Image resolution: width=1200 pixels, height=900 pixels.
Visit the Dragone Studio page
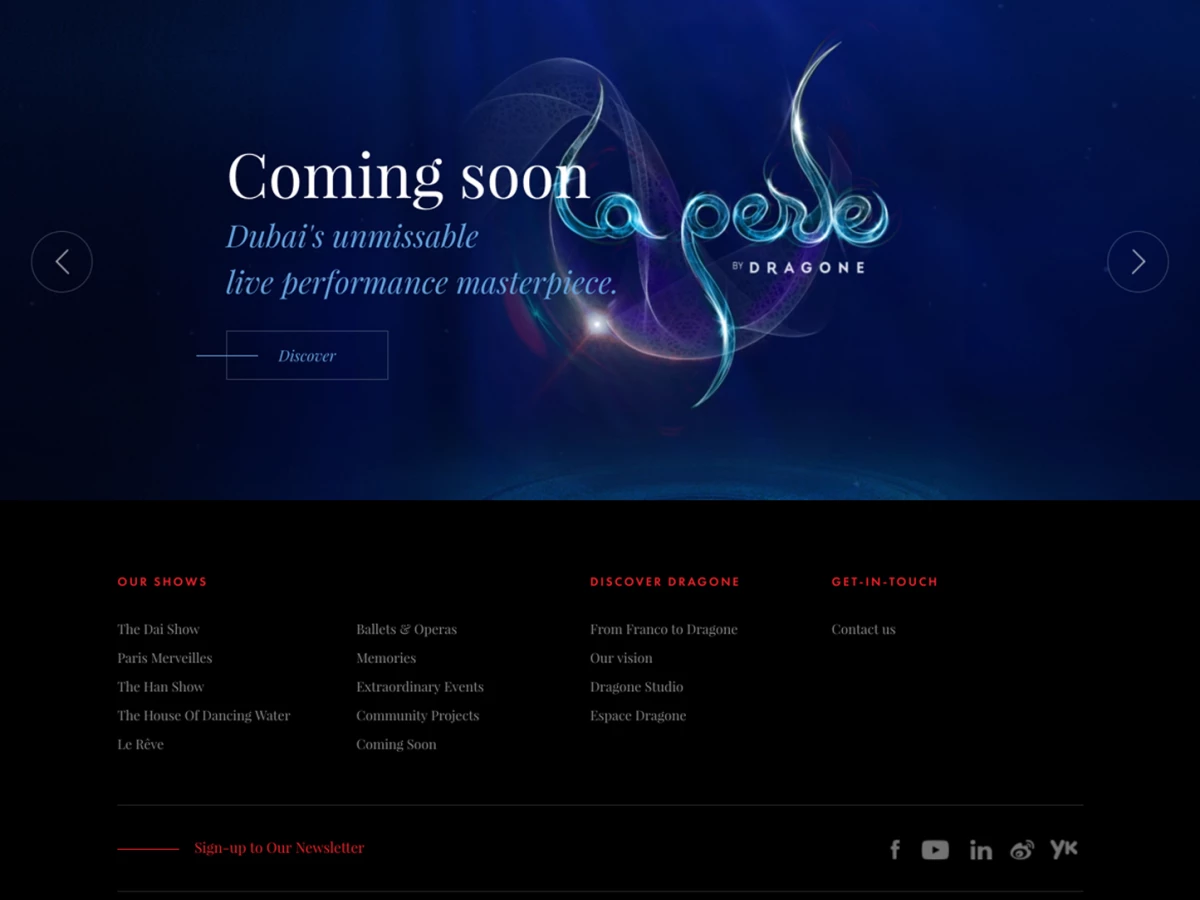pos(637,687)
